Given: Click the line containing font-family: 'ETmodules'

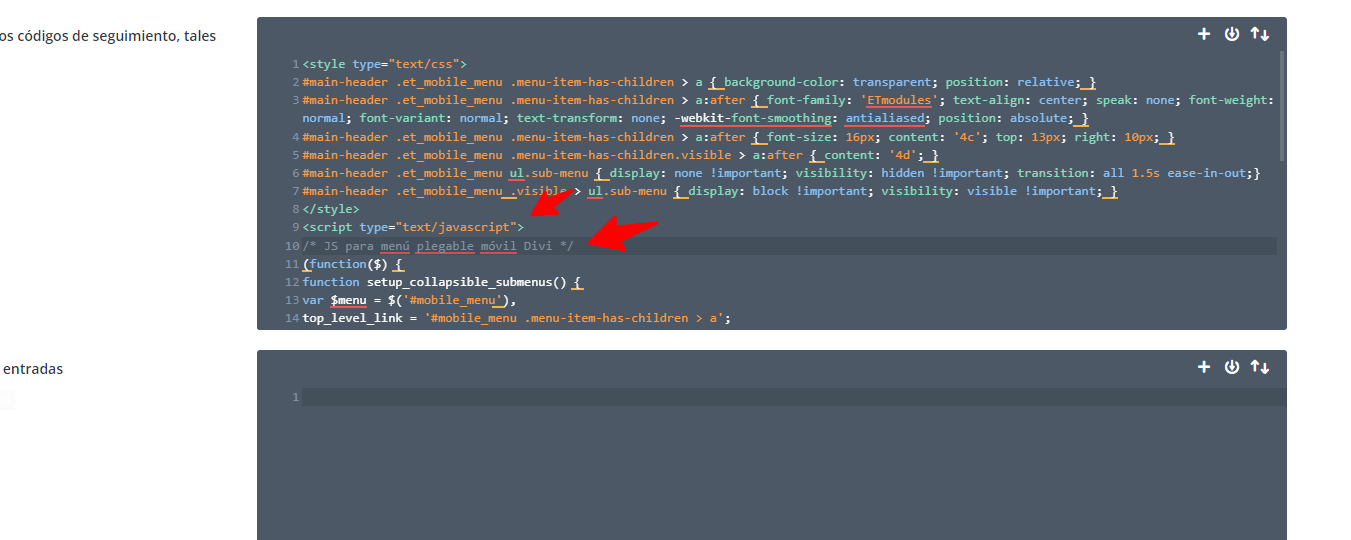Looking at the screenshot, I should click(788, 100).
